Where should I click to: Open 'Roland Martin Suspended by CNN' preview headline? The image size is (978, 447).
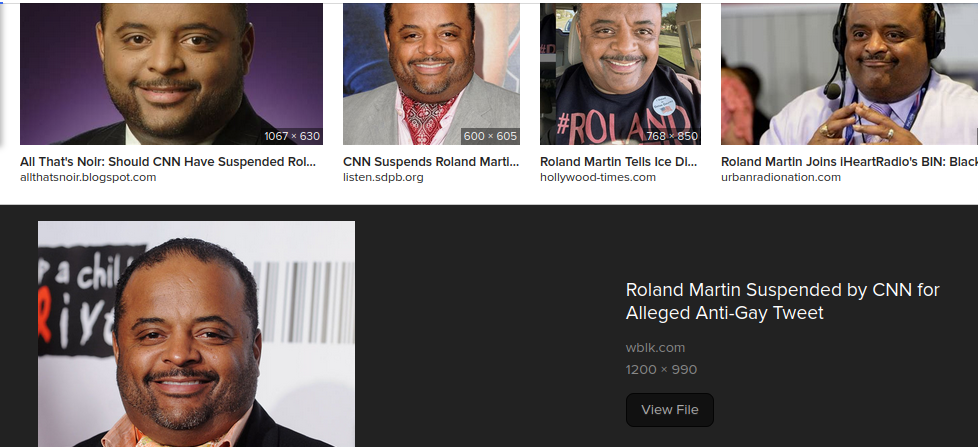pos(782,301)
